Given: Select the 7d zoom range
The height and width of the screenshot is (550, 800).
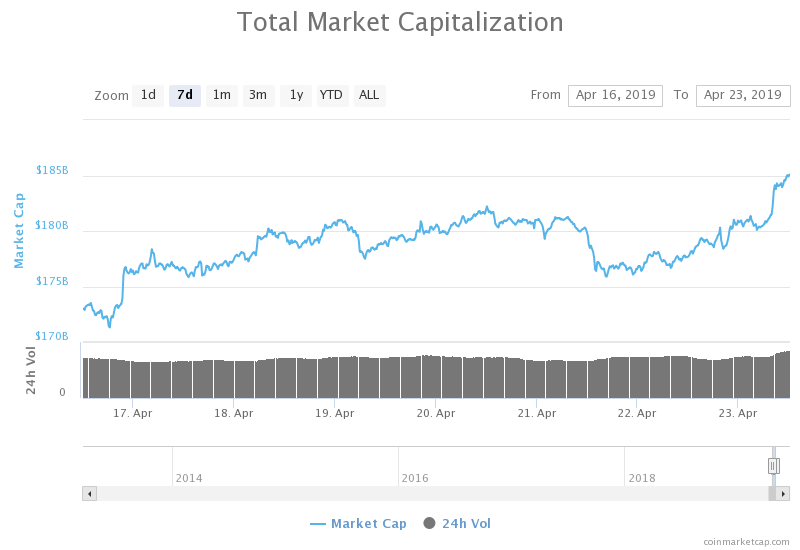Looking at the screenshot, I should (x=185, y=95).
